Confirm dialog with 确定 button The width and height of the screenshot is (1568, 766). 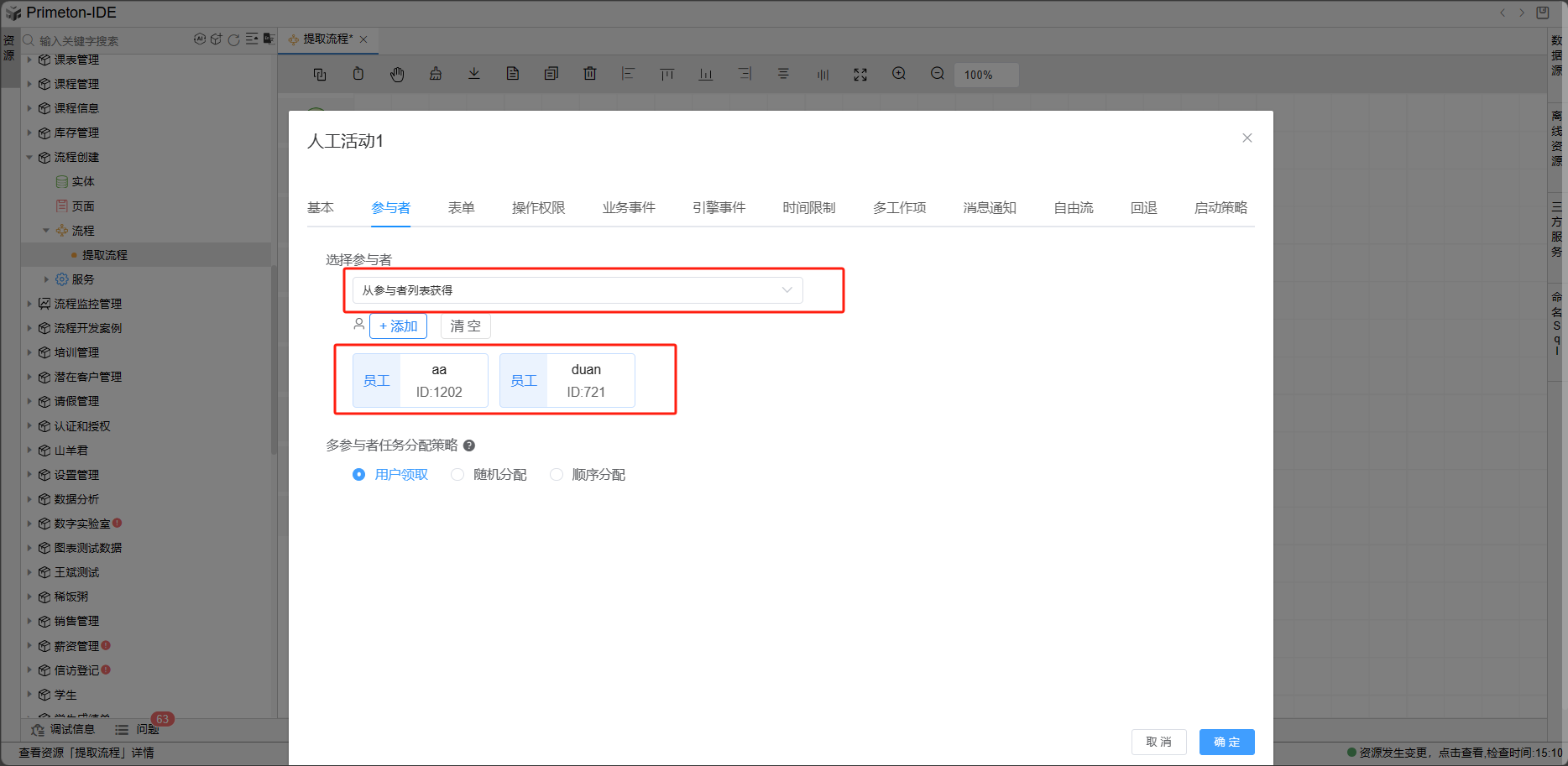point(1226,742)
